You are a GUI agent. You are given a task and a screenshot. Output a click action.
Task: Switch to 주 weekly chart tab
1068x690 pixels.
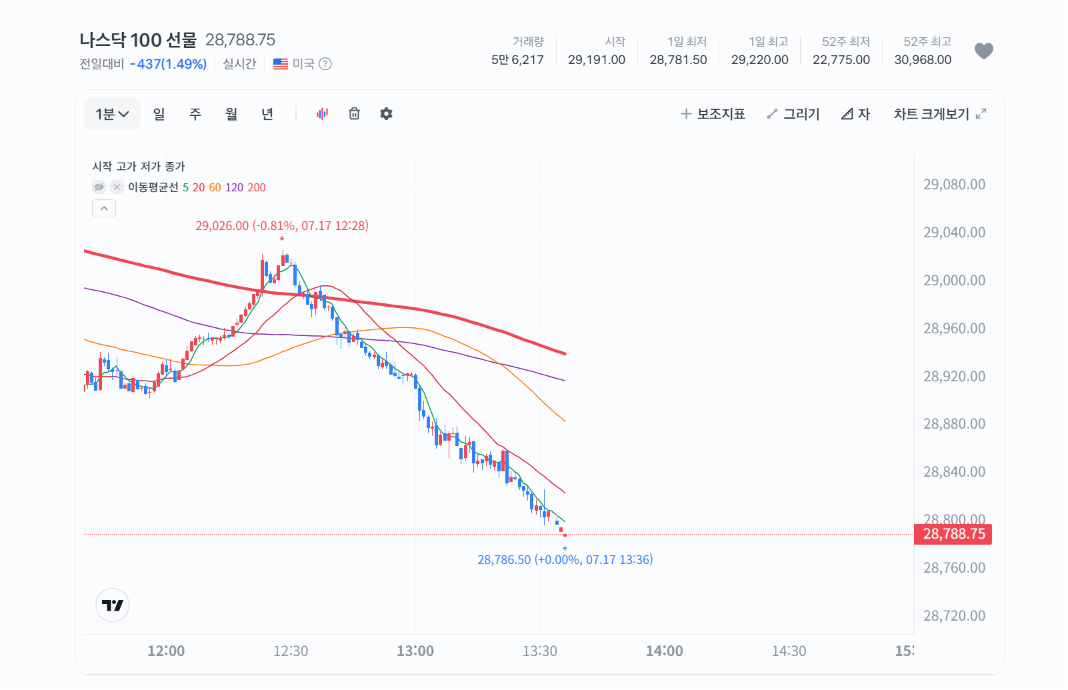195,114
